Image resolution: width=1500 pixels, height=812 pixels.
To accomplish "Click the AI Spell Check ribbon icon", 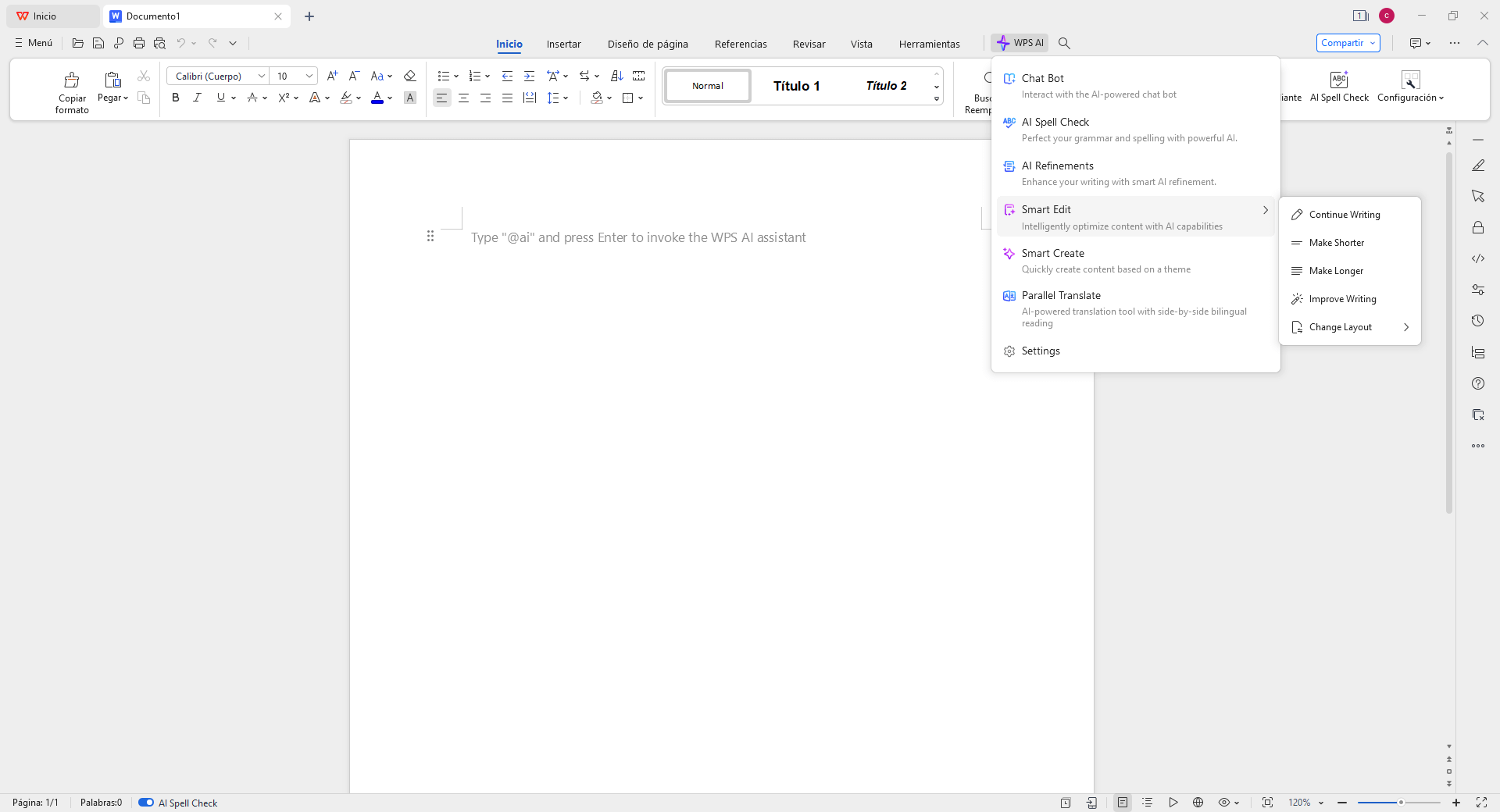I will [1338, 80].
